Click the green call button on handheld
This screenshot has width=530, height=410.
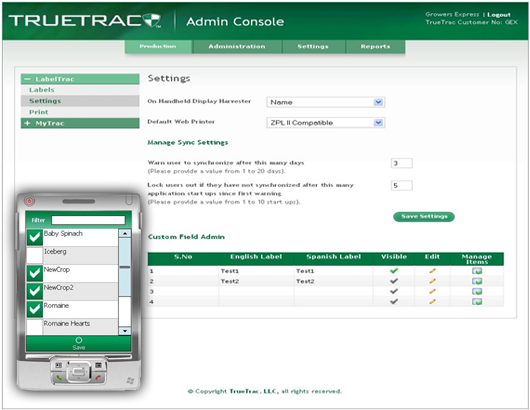[59, 378]
